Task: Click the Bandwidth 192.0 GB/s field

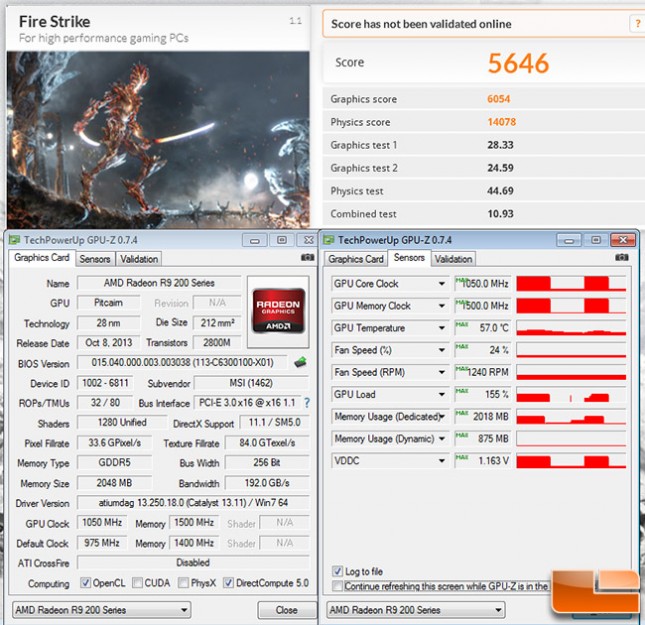Action: coord(267,483)
